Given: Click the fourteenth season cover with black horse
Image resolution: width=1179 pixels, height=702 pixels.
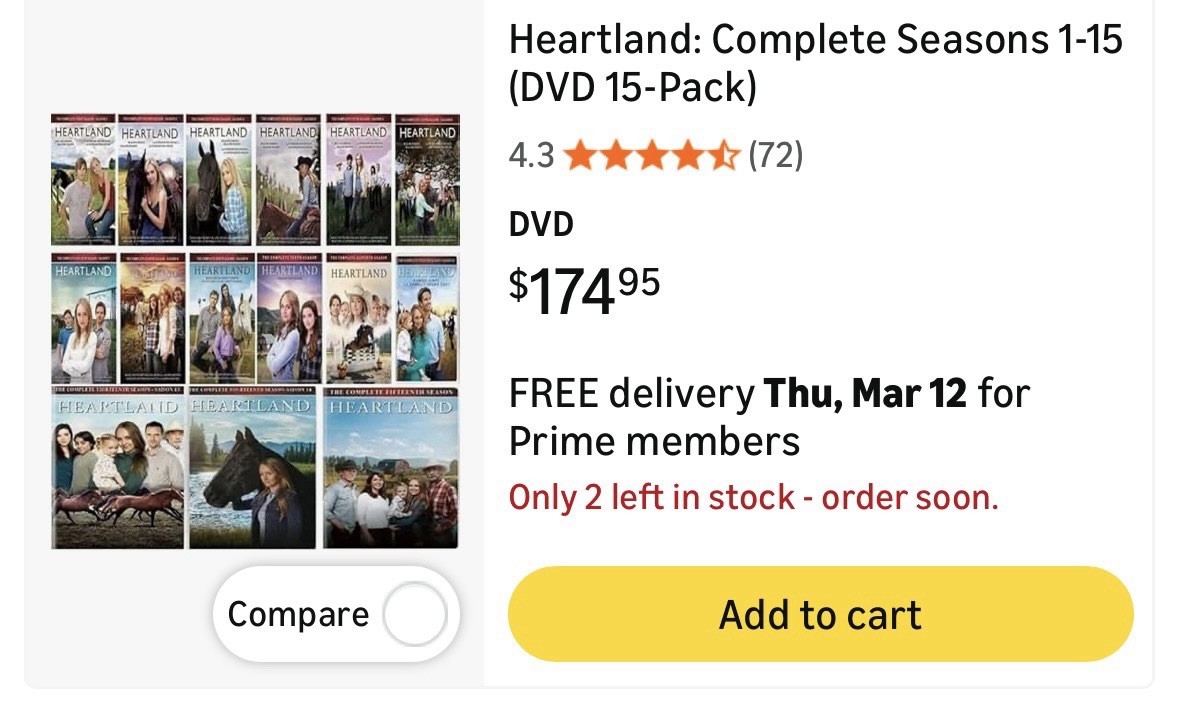Looking at the screenshot, I should click(x=254, y=468).
